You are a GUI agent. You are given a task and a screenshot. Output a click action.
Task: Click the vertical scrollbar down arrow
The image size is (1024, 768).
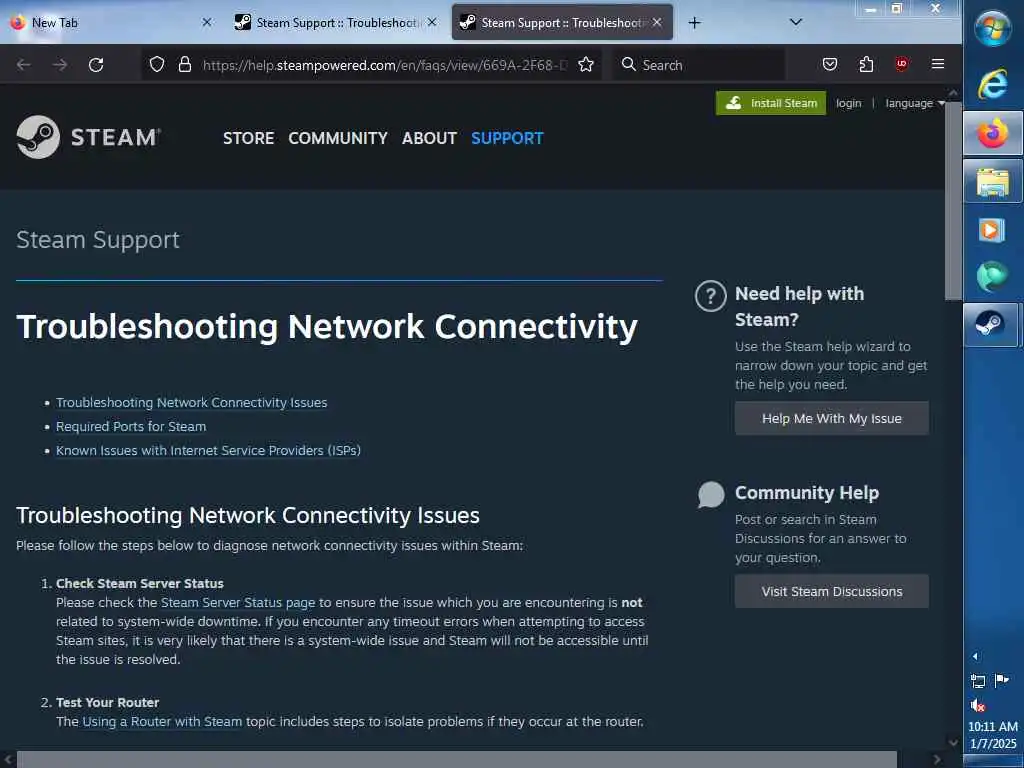(x=953, y=743)
